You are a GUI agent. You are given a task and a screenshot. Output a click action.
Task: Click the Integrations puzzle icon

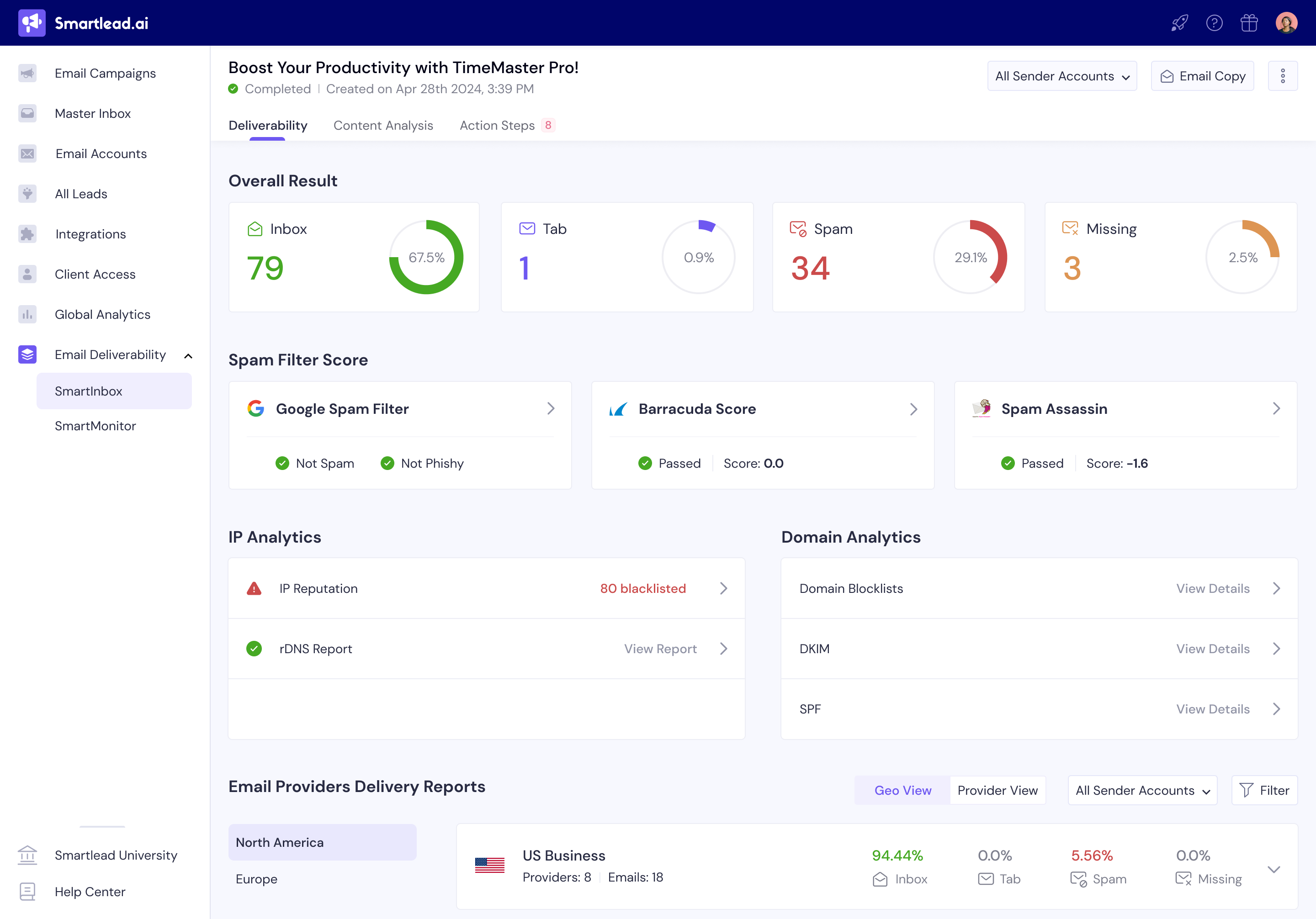click(x=27, y=234)
